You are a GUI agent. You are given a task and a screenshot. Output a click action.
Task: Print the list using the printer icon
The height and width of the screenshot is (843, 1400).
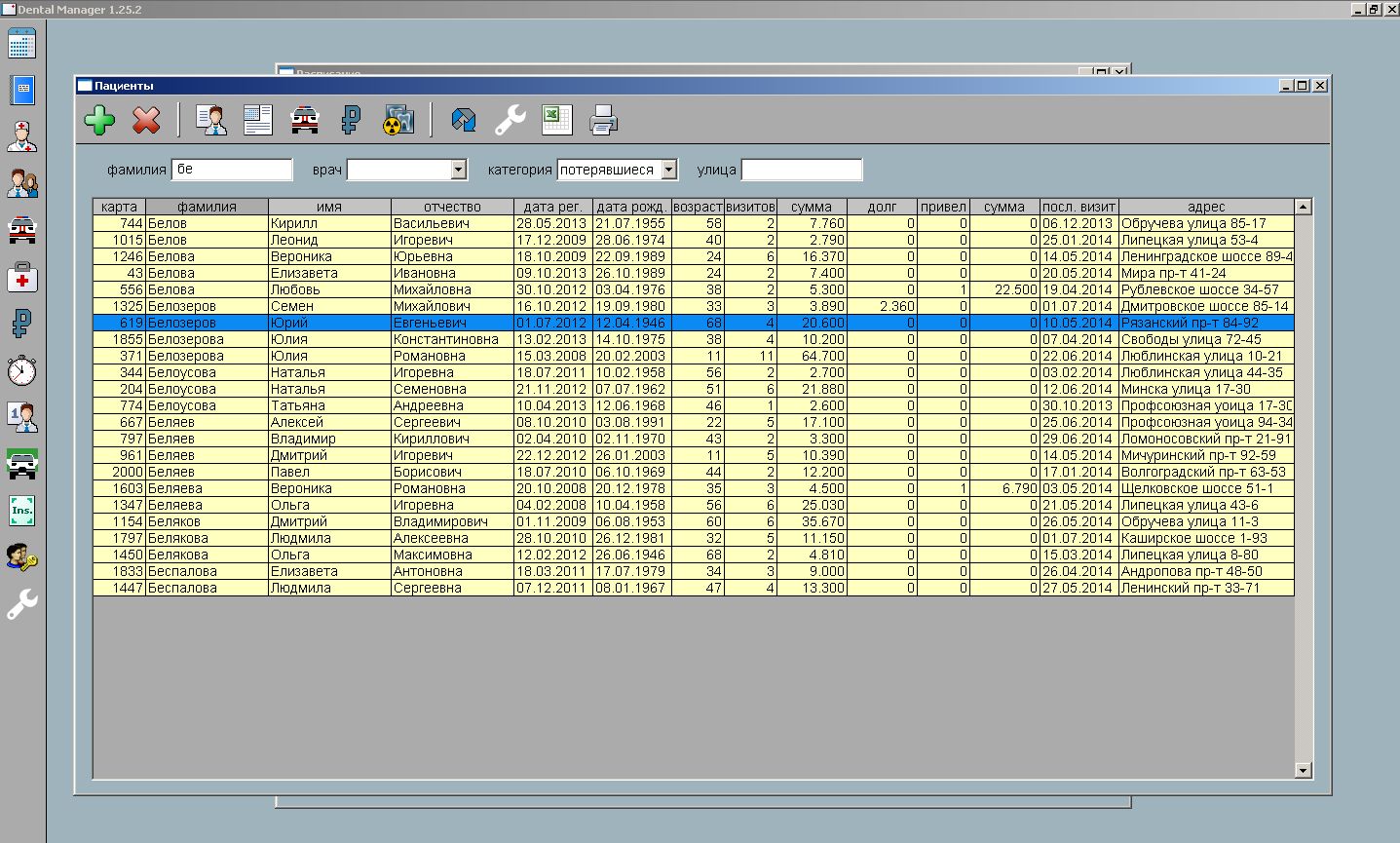click(603, 120)
